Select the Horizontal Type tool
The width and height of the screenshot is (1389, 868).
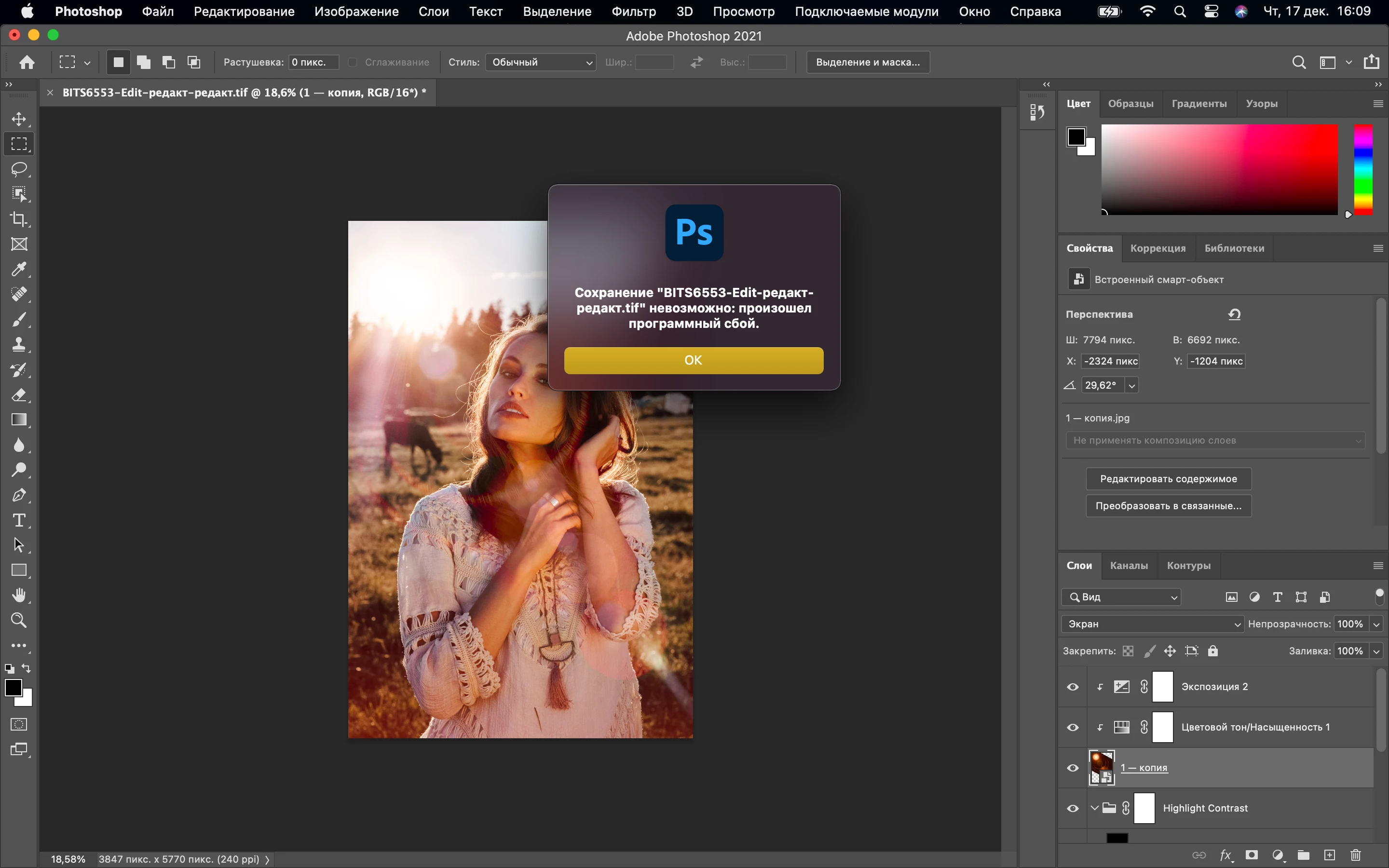click(x=19, y=520)
